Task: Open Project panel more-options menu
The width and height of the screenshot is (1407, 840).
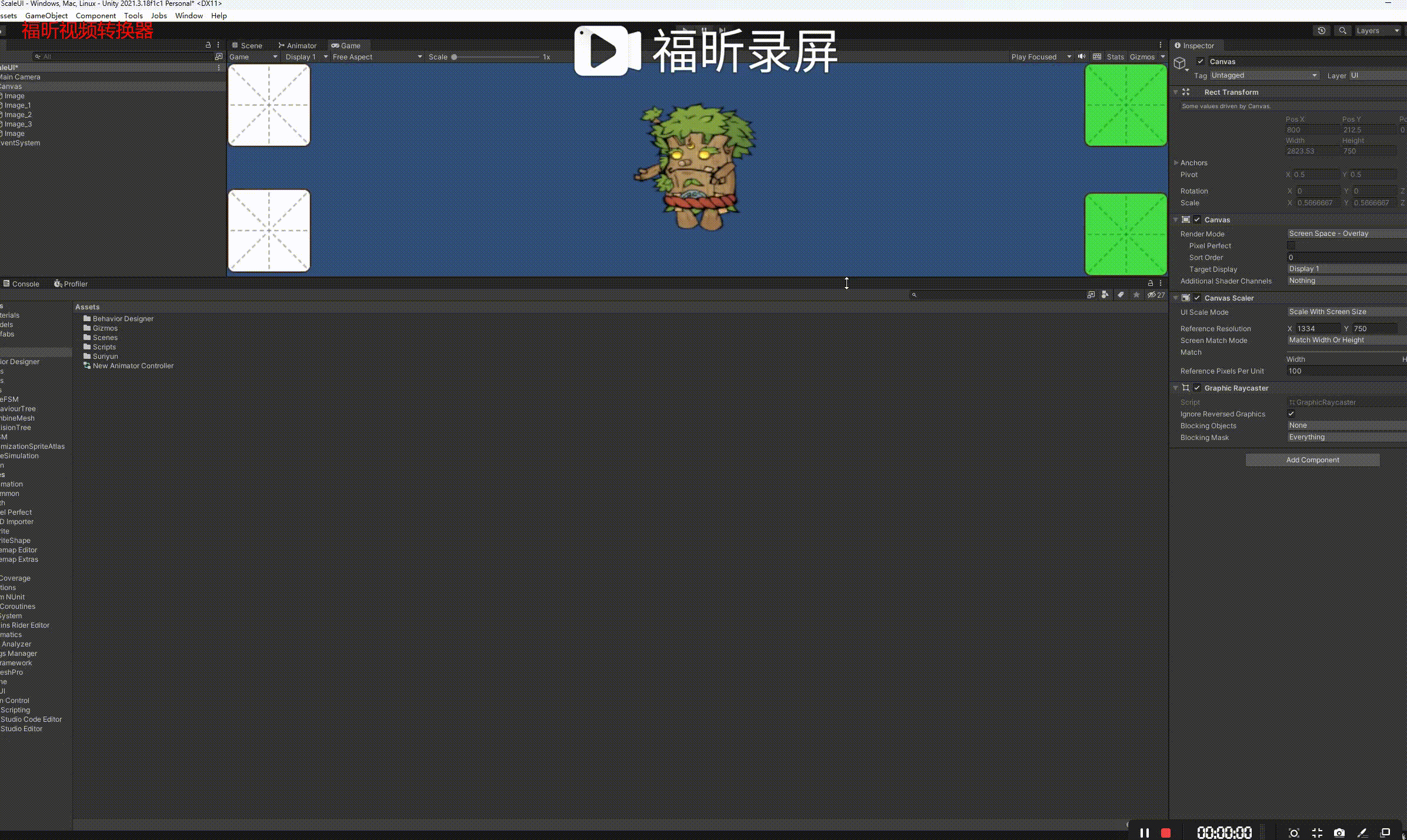Action: (1161, 284)
